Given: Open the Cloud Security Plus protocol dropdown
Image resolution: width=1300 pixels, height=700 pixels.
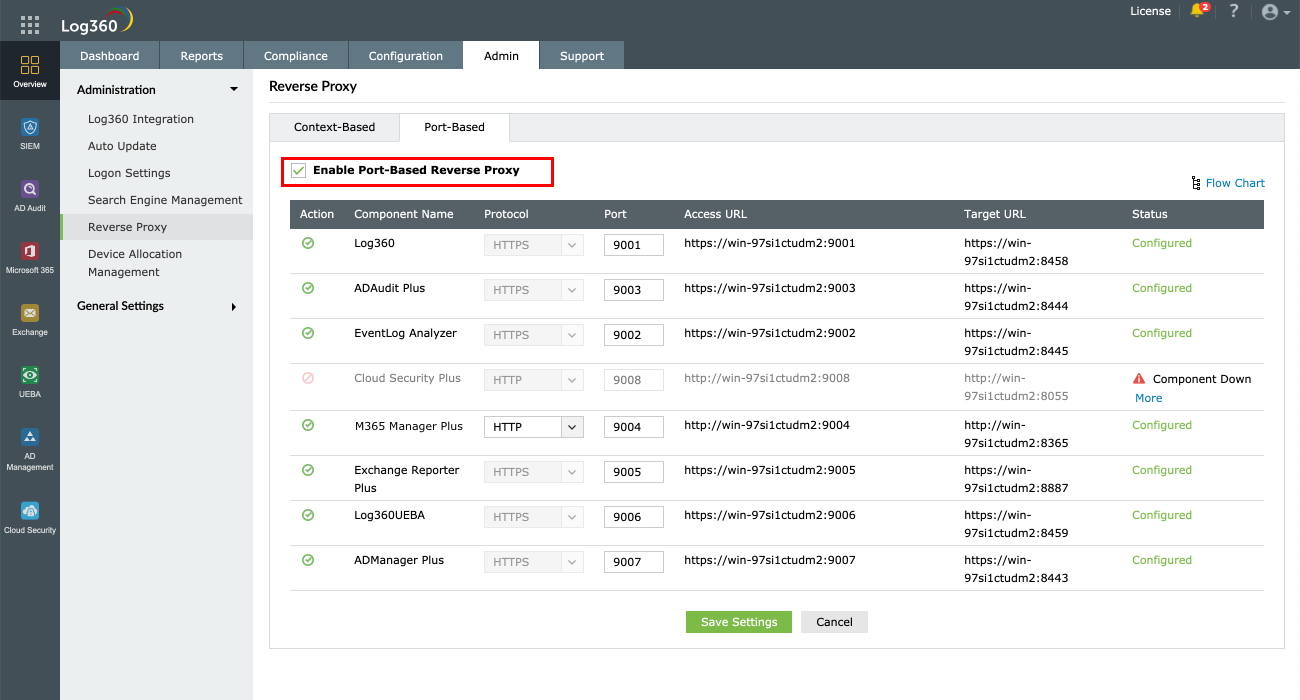Looking at the screenshot, I should [533, 380].
